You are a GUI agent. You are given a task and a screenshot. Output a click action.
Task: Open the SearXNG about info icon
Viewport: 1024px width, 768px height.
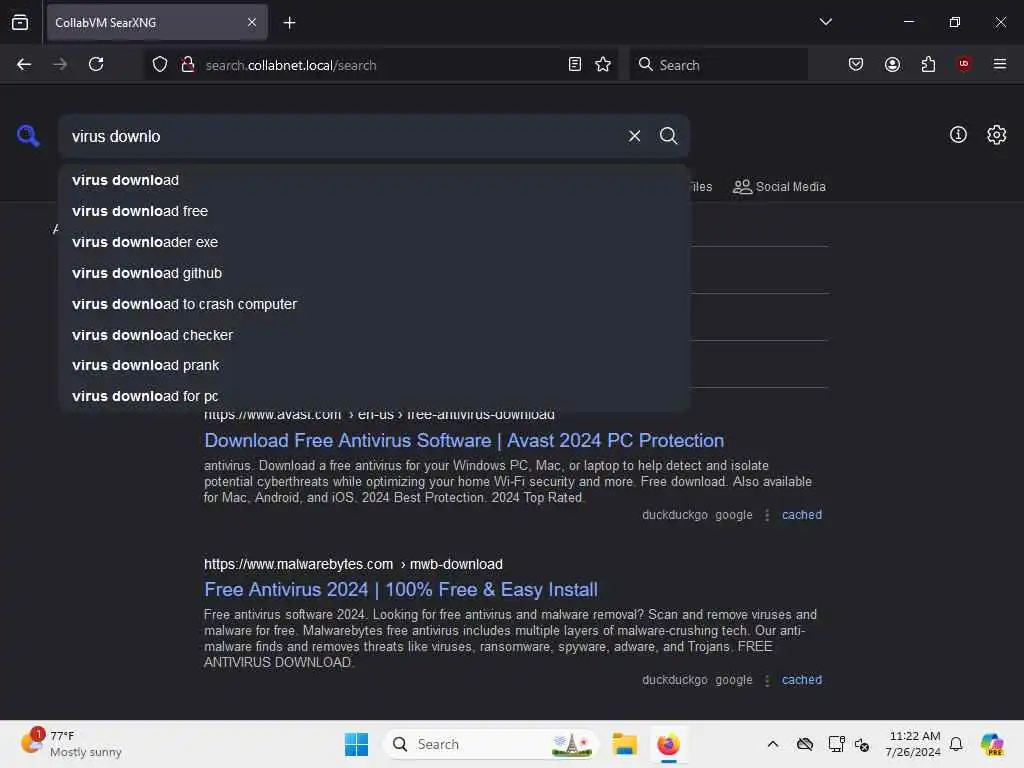(x=958, y=135)
